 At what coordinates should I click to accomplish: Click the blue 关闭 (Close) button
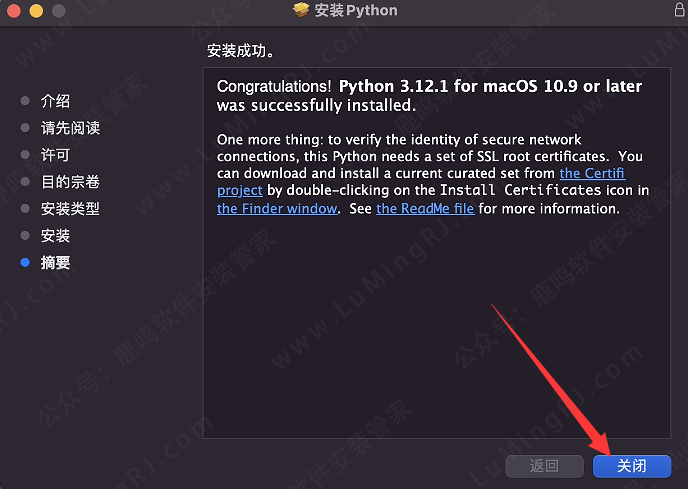(631, 466)
